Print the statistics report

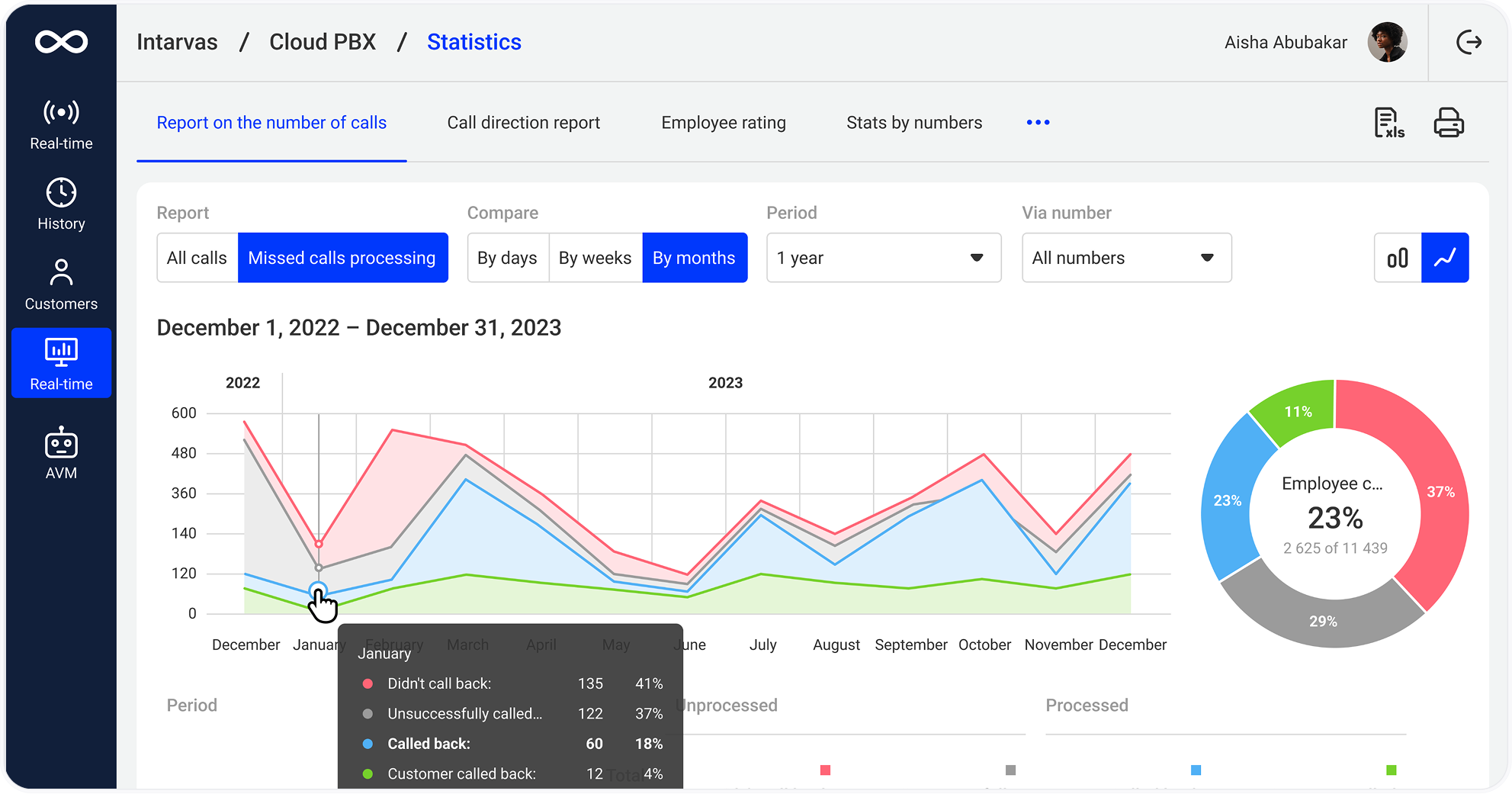[1449, 122]
